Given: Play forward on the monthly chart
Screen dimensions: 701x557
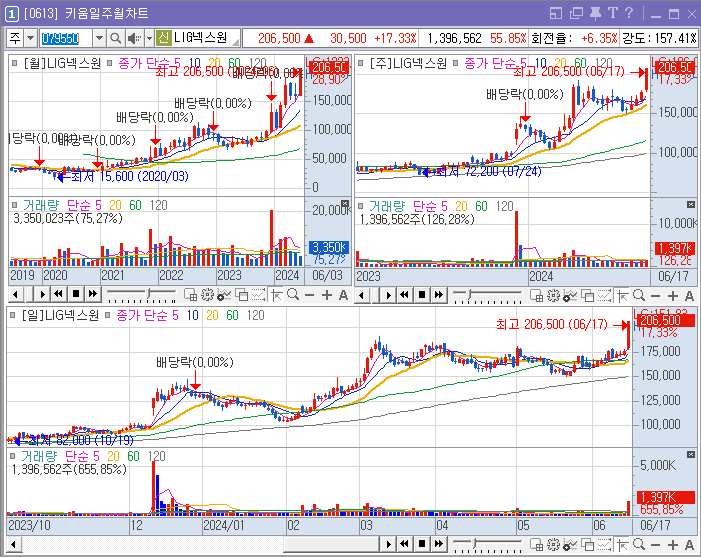Looking at the screenshot, I should 42,294.
